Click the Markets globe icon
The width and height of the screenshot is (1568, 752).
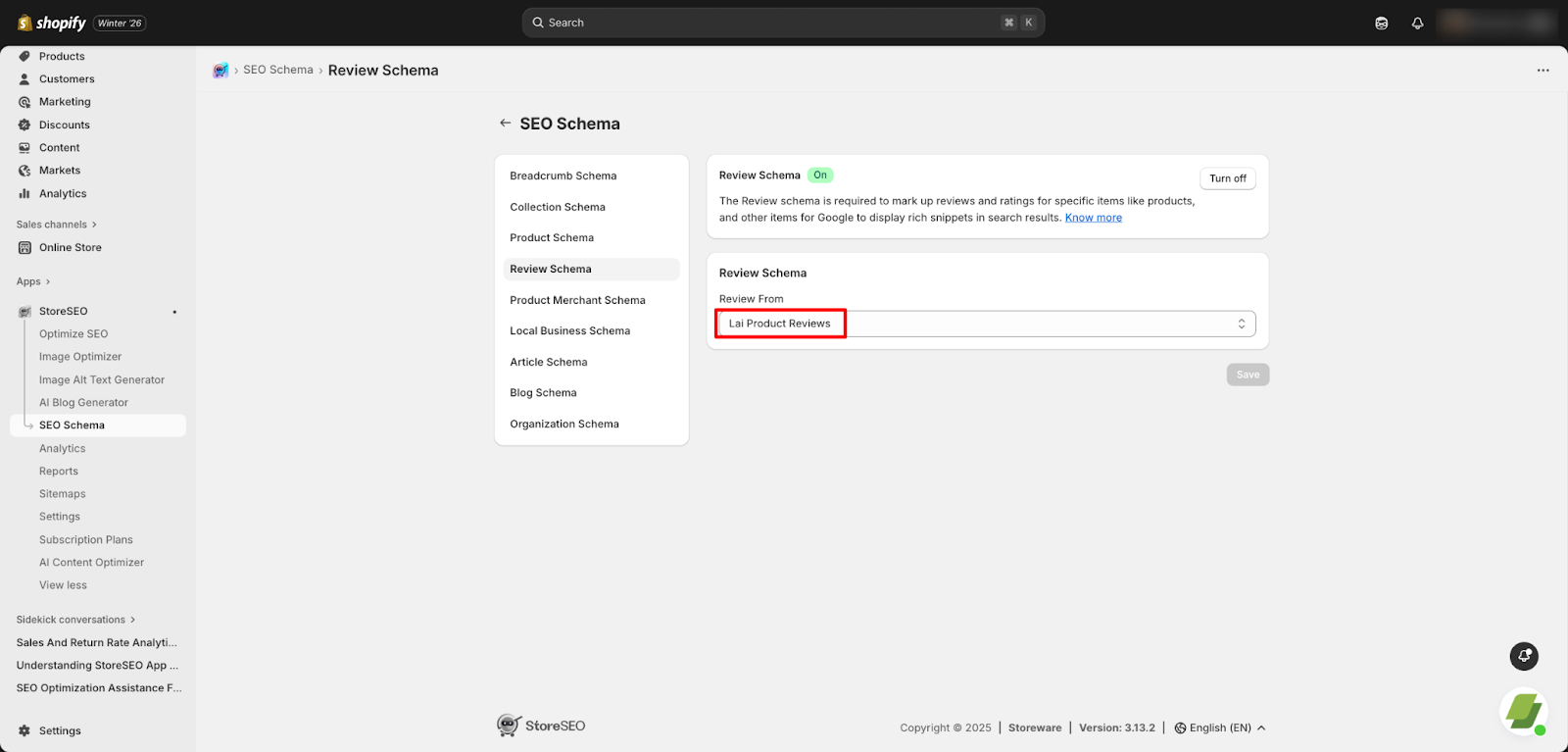tap(24, 171)
